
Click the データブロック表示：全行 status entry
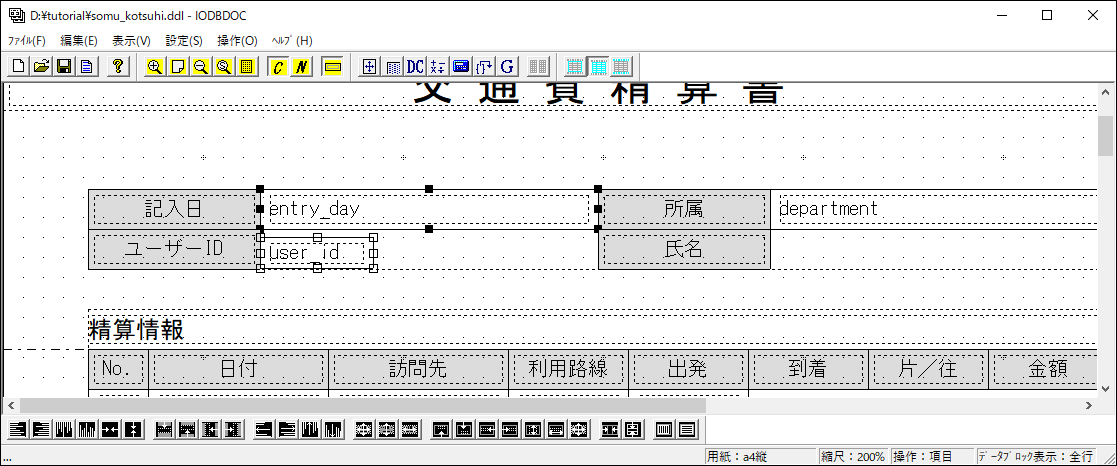click(1037, 457)
